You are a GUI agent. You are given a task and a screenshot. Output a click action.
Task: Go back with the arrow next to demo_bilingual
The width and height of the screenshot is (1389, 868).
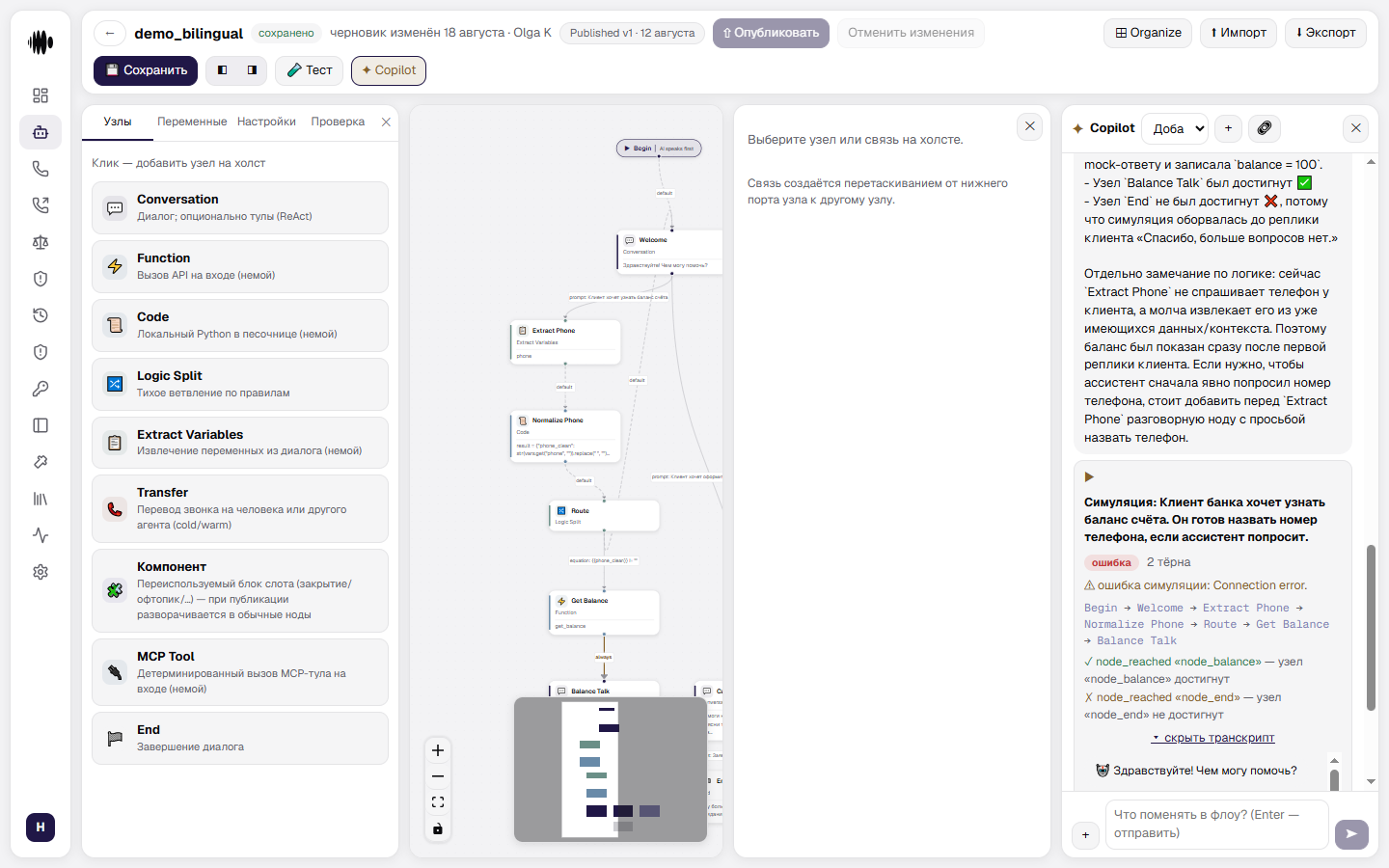[110, 33]
